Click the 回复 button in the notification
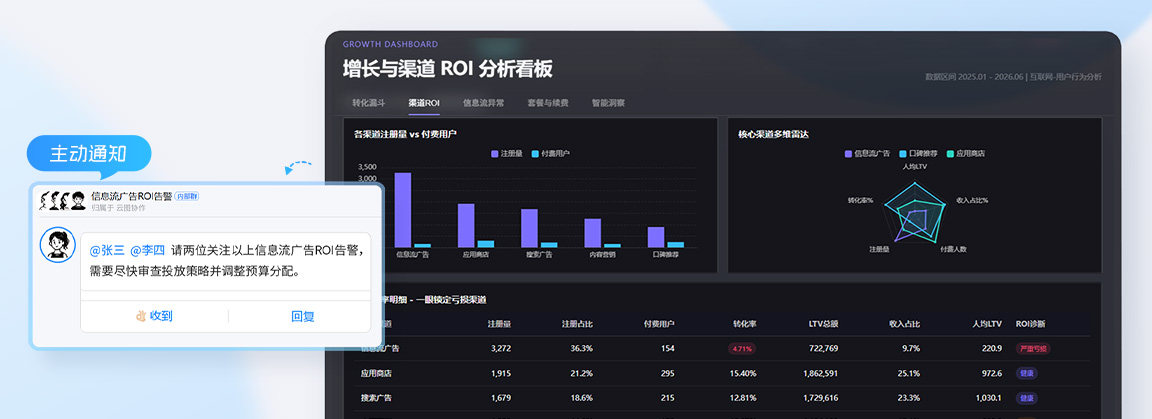This screenshot has width=1152, height=419. tap(303, 316)
